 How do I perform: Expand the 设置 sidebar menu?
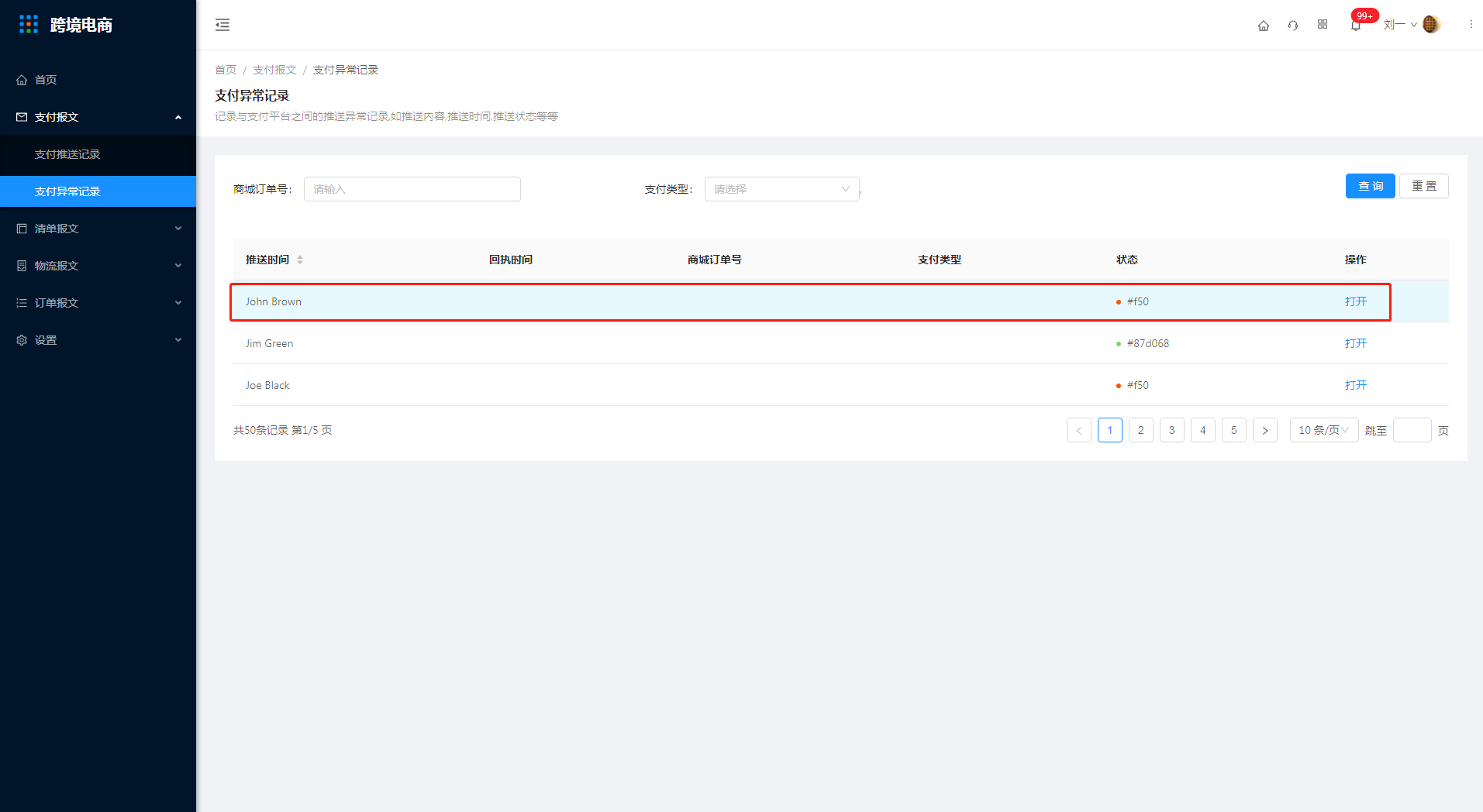point(98,340)
